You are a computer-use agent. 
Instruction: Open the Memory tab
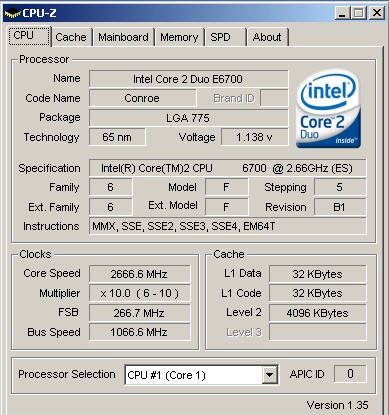[x=179, y=37]
